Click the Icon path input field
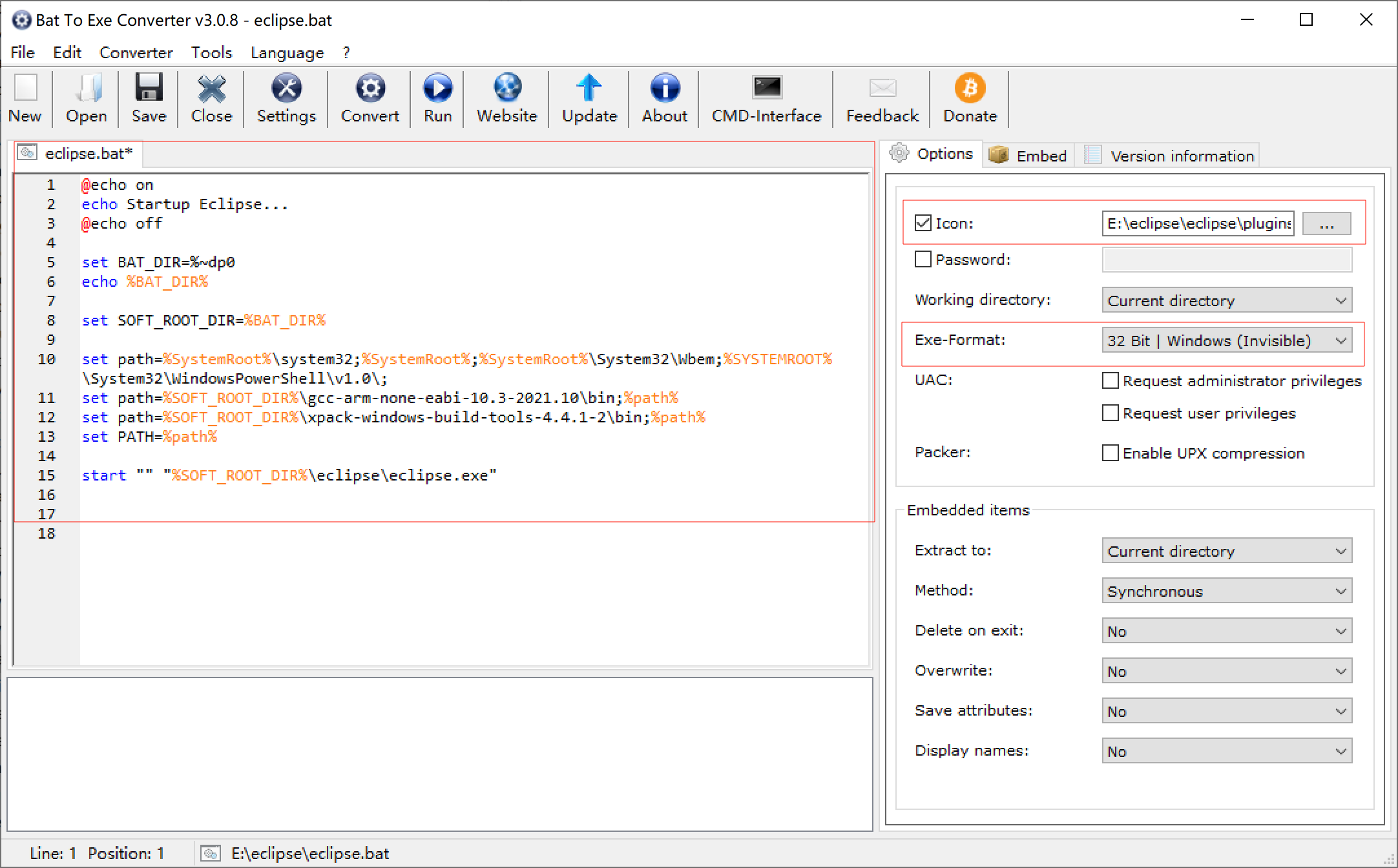The width and height of the screenshot is (1398, 868). (x=1198, y=223)
